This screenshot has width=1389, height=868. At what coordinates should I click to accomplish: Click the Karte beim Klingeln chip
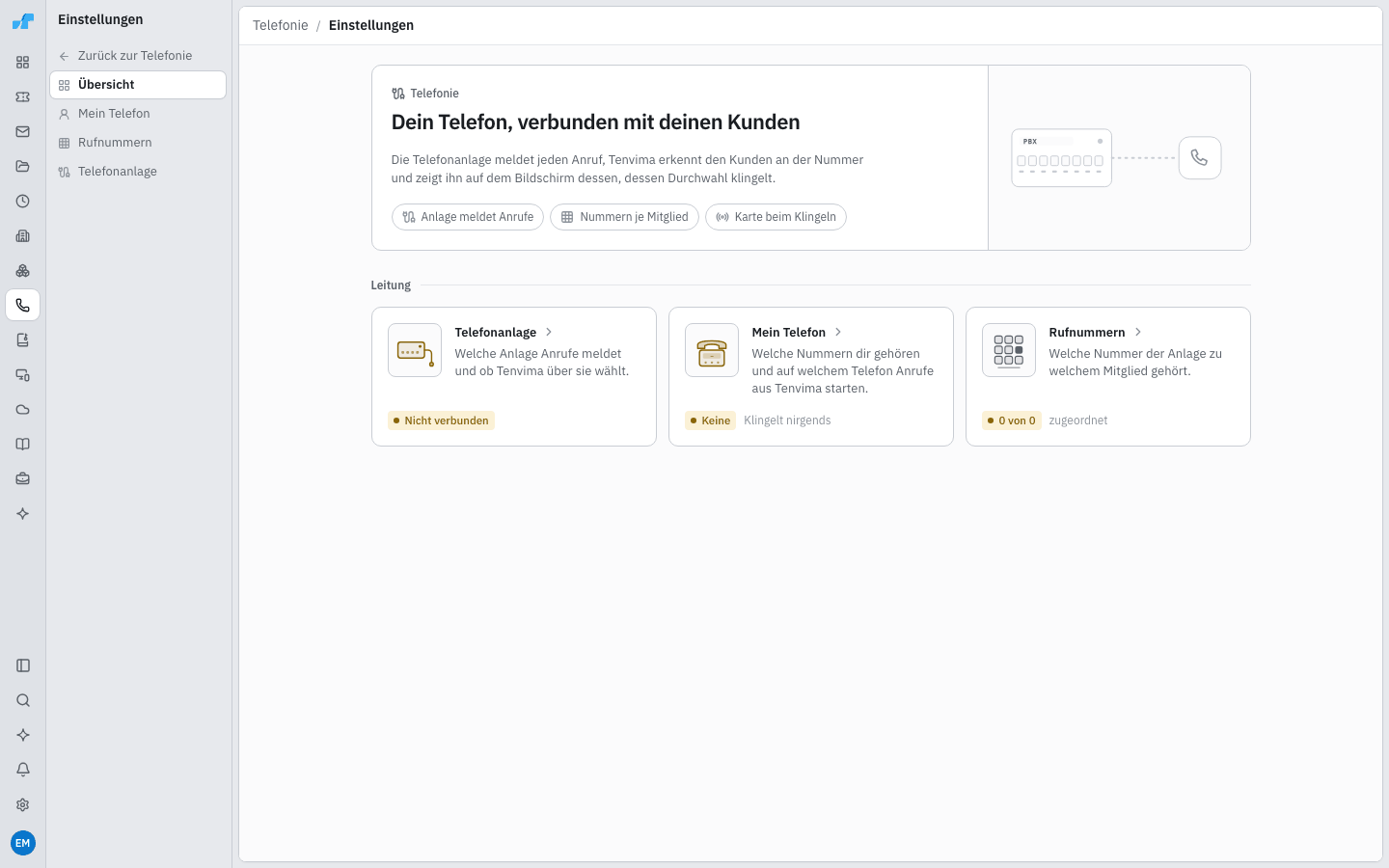point(776,217)
